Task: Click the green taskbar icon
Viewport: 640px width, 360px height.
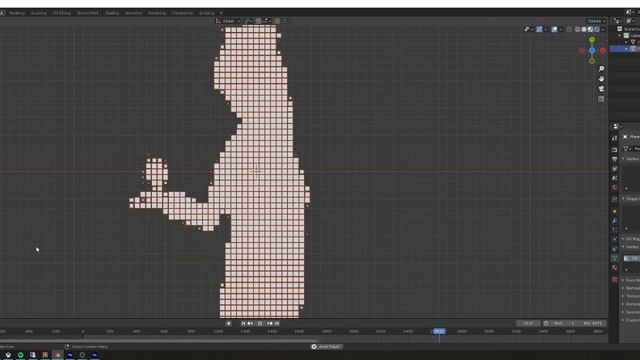Action: tap(20, 355)
